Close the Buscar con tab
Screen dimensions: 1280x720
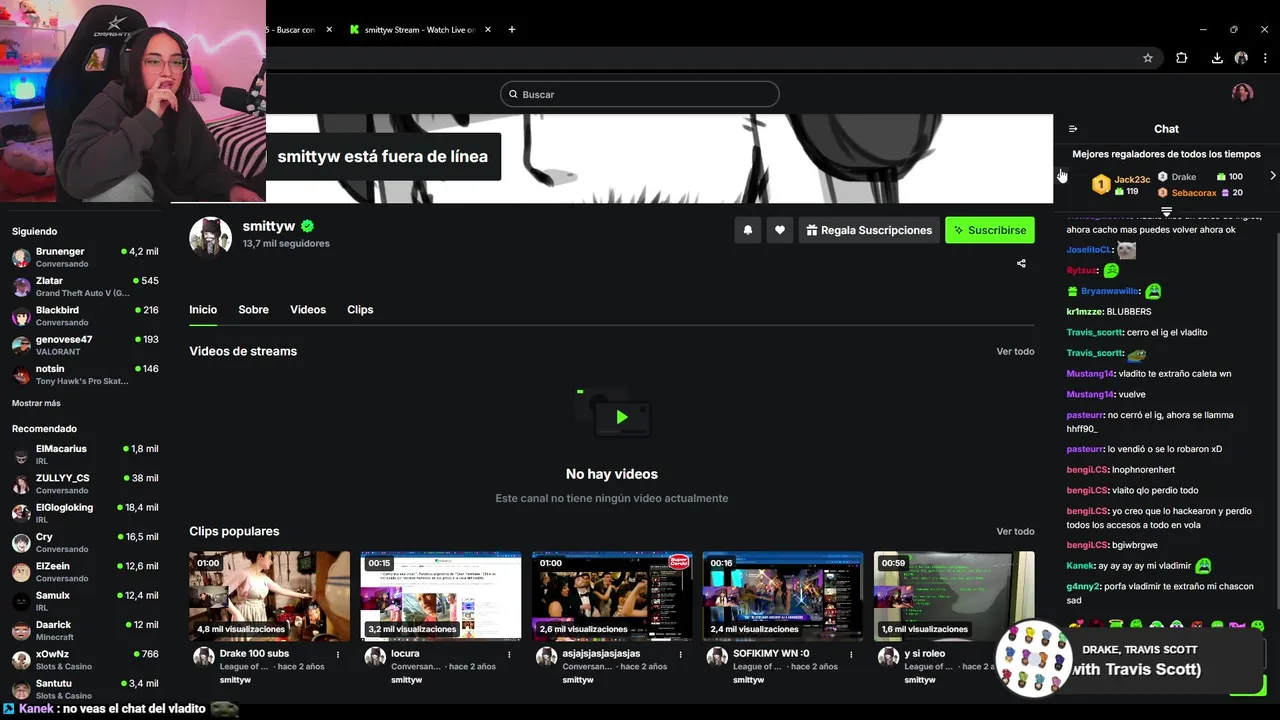[x=329, y=30]
